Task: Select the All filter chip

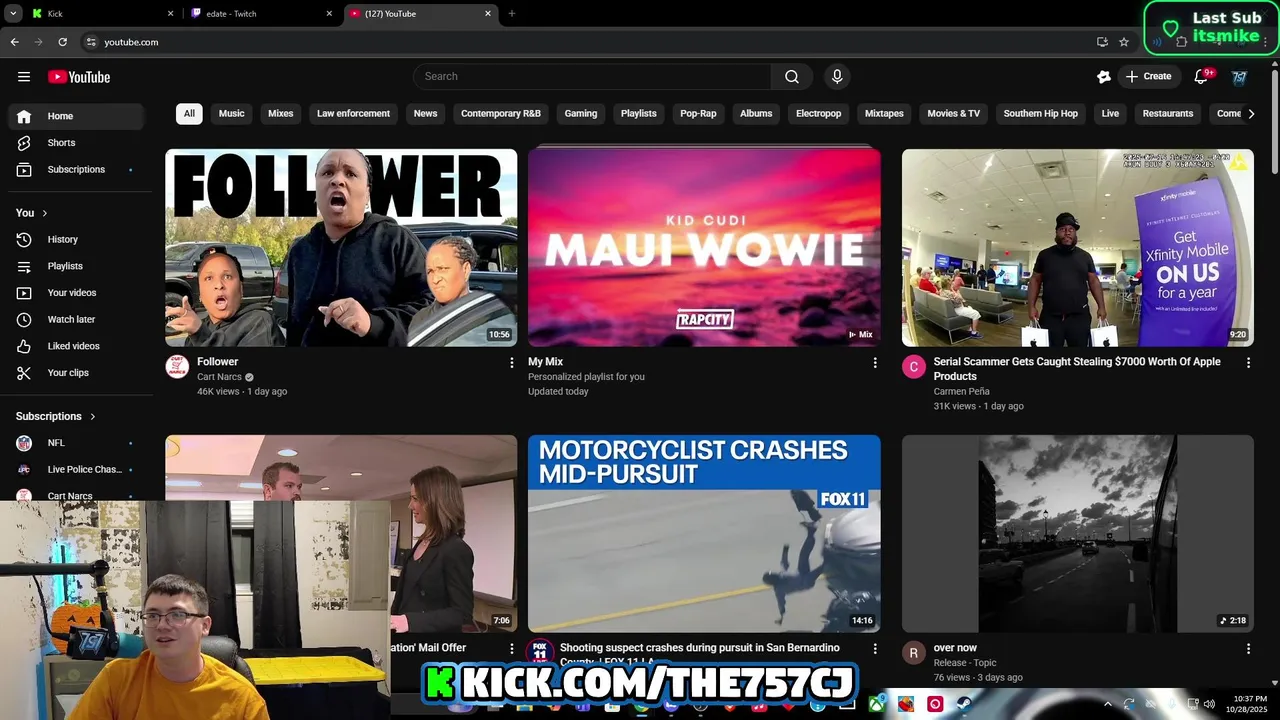Action: pyautogui.click(x=189, y=114)
